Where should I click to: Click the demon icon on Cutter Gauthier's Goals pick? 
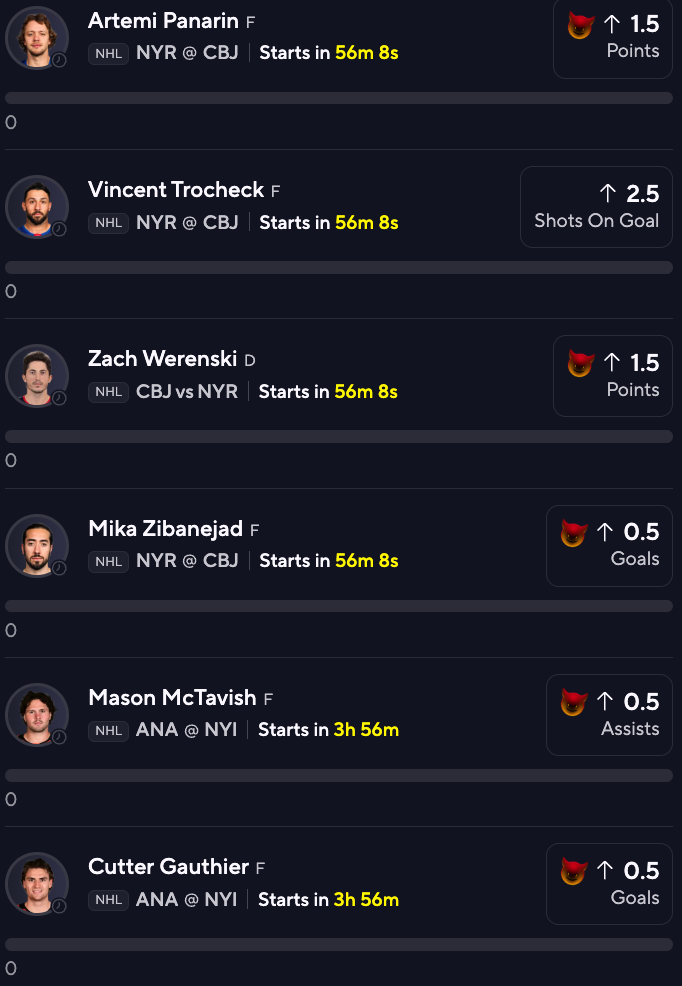point(574,871)
